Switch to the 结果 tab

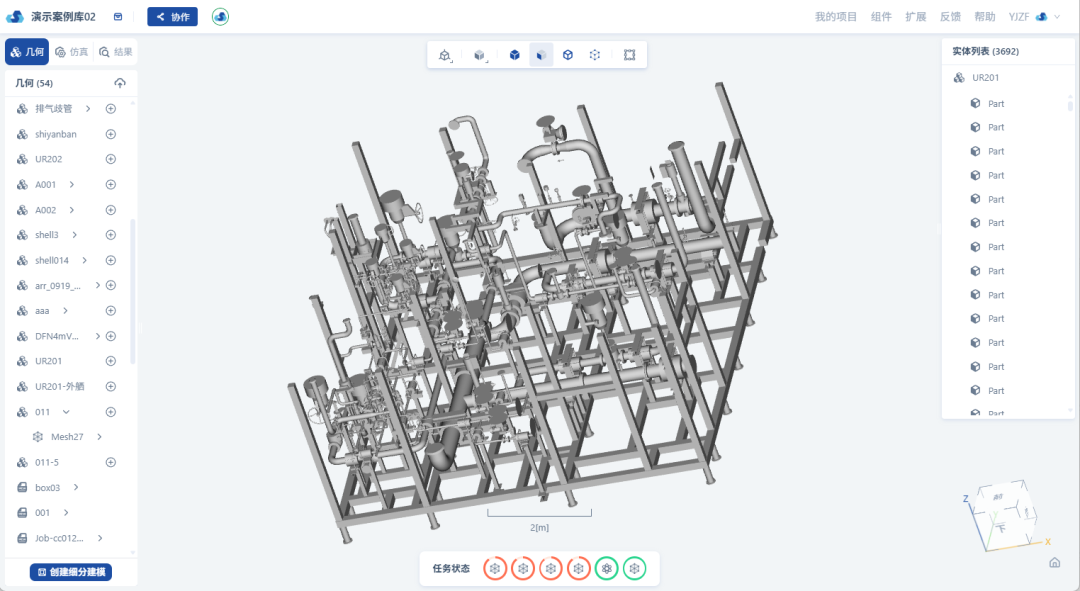pyautogui.click(x=115, y=52)
